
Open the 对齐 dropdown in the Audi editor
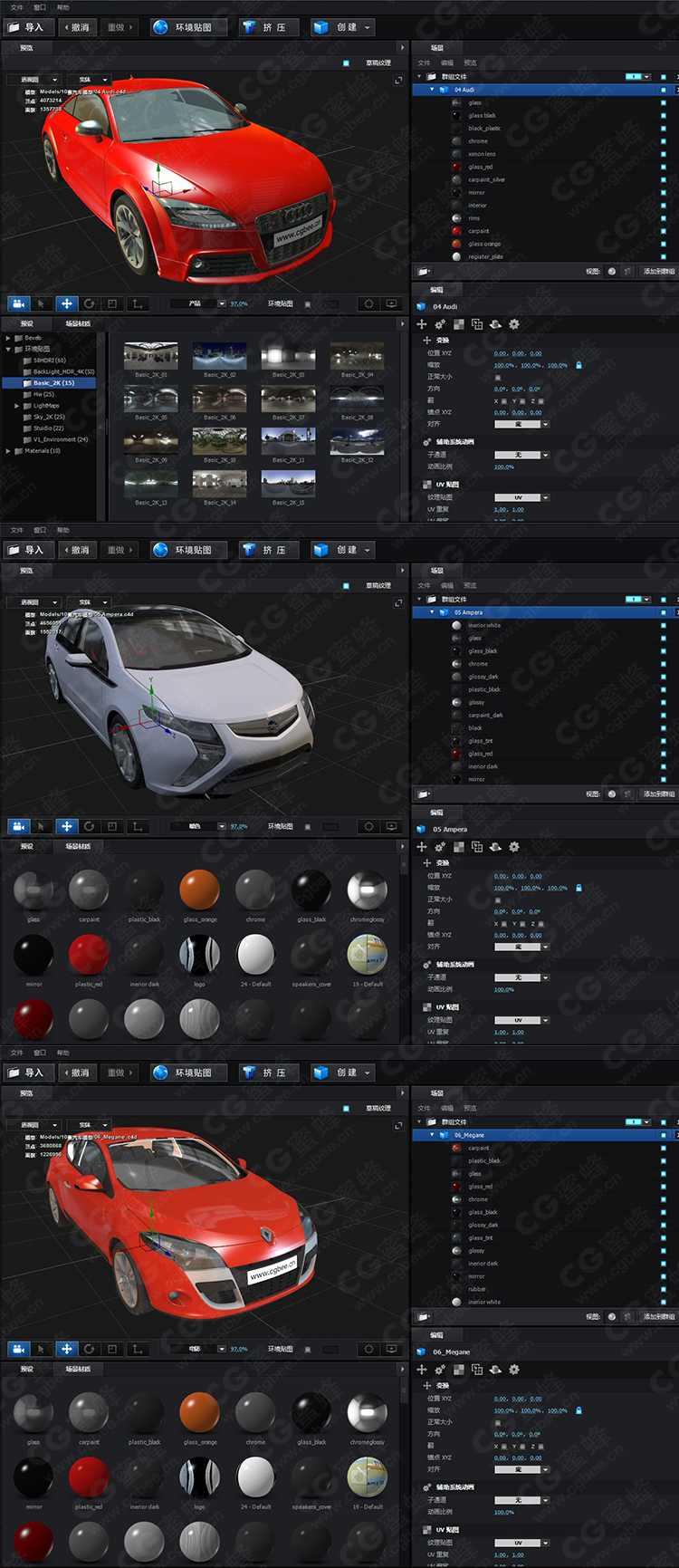point(521,424)
